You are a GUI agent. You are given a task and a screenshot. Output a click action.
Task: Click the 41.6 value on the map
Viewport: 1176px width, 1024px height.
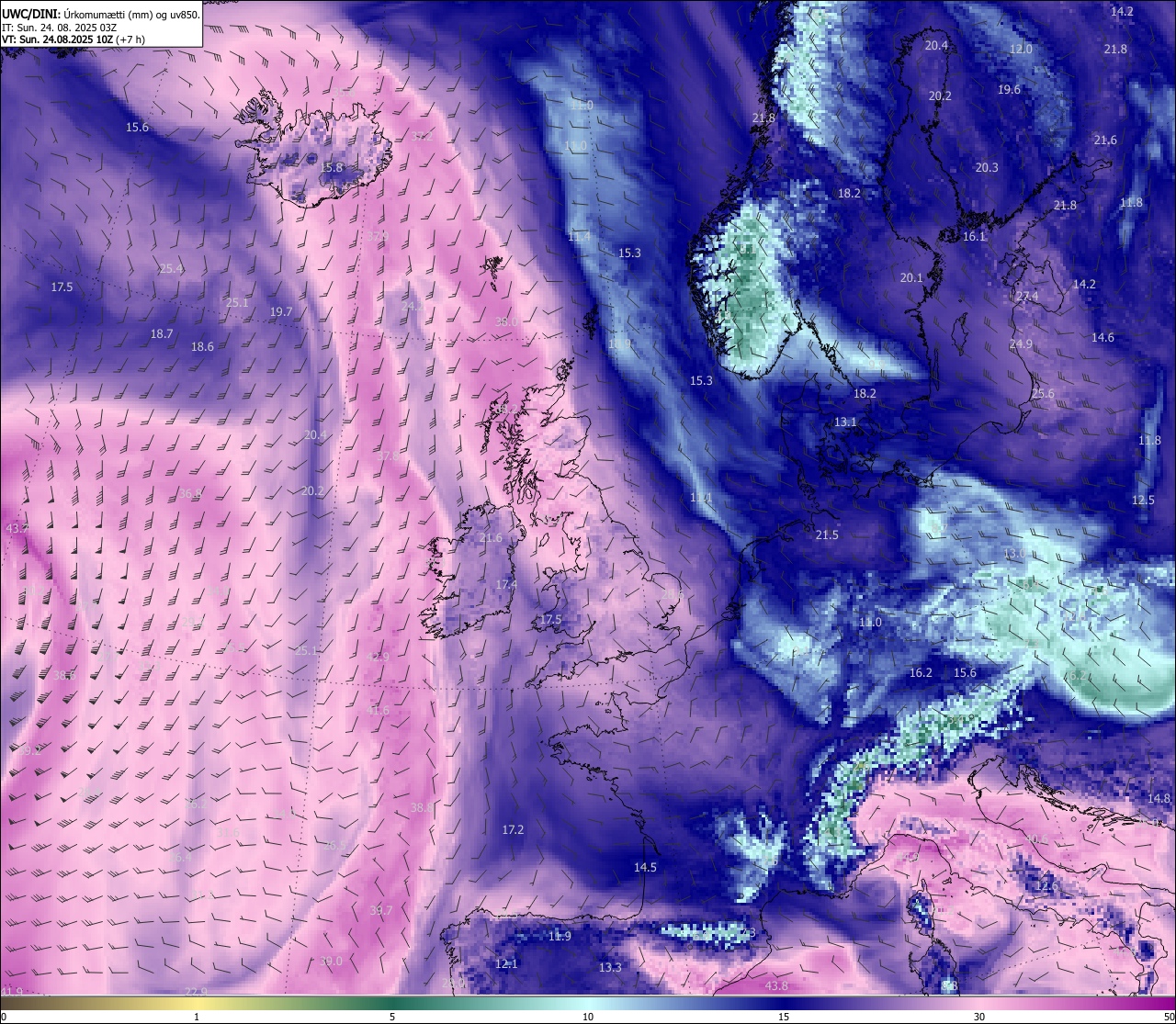(x=378, y=711)
